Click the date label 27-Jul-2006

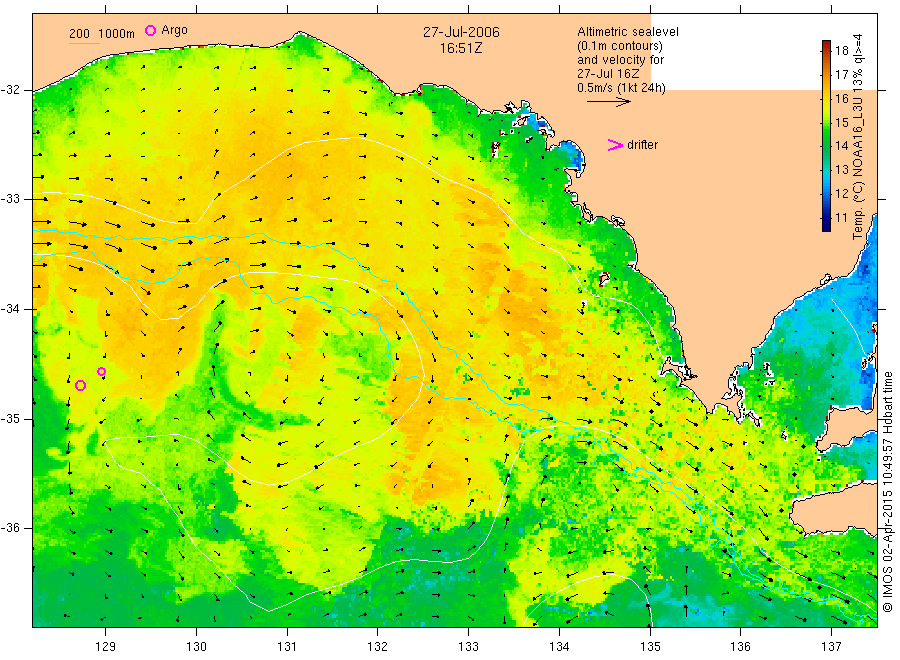[461, 32]
